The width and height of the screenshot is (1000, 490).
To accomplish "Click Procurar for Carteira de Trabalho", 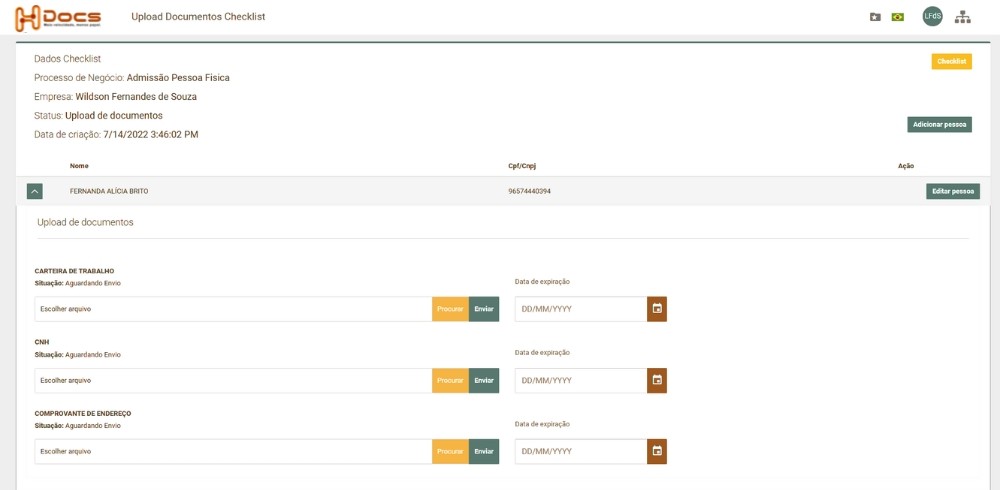I will coord(450,309).
